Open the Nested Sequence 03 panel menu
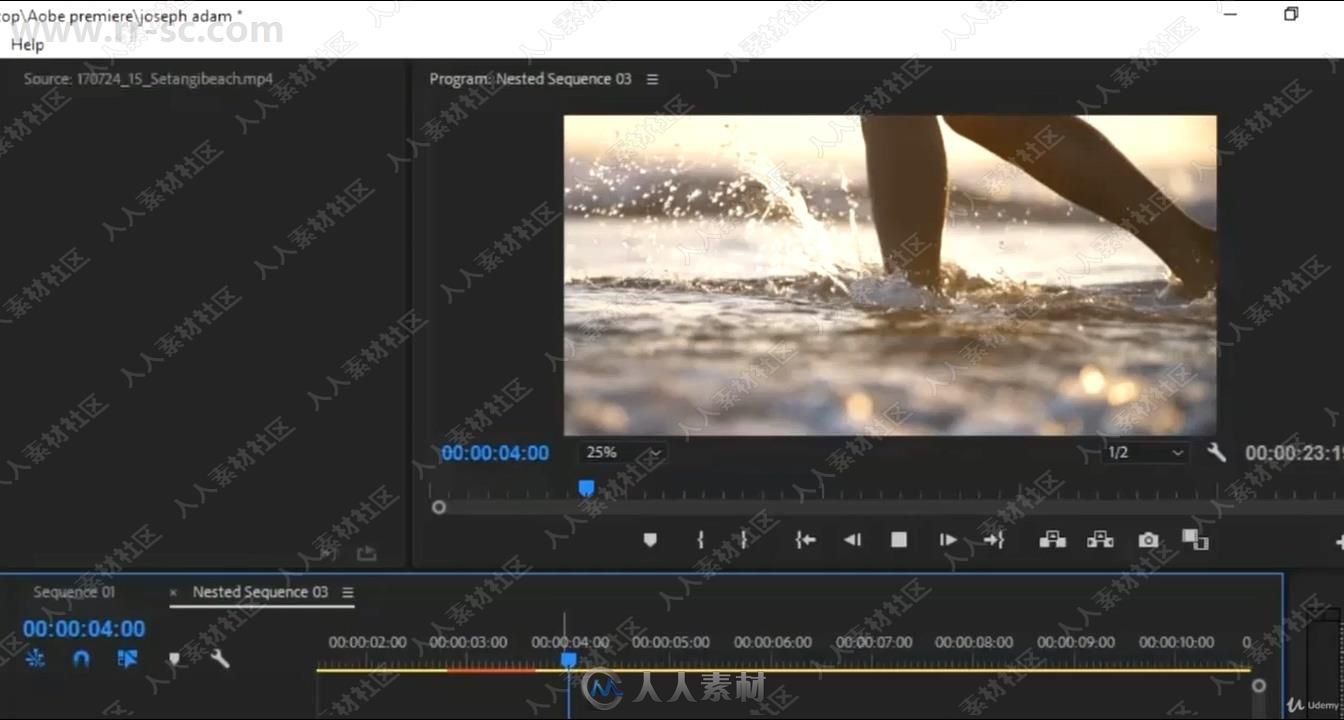The image size is (1344, 720). pos(348,592)
